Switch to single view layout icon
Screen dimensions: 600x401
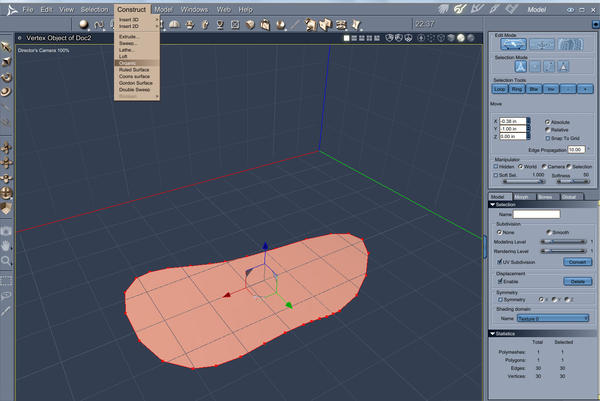pyautogui.click(x=346, y=38)
